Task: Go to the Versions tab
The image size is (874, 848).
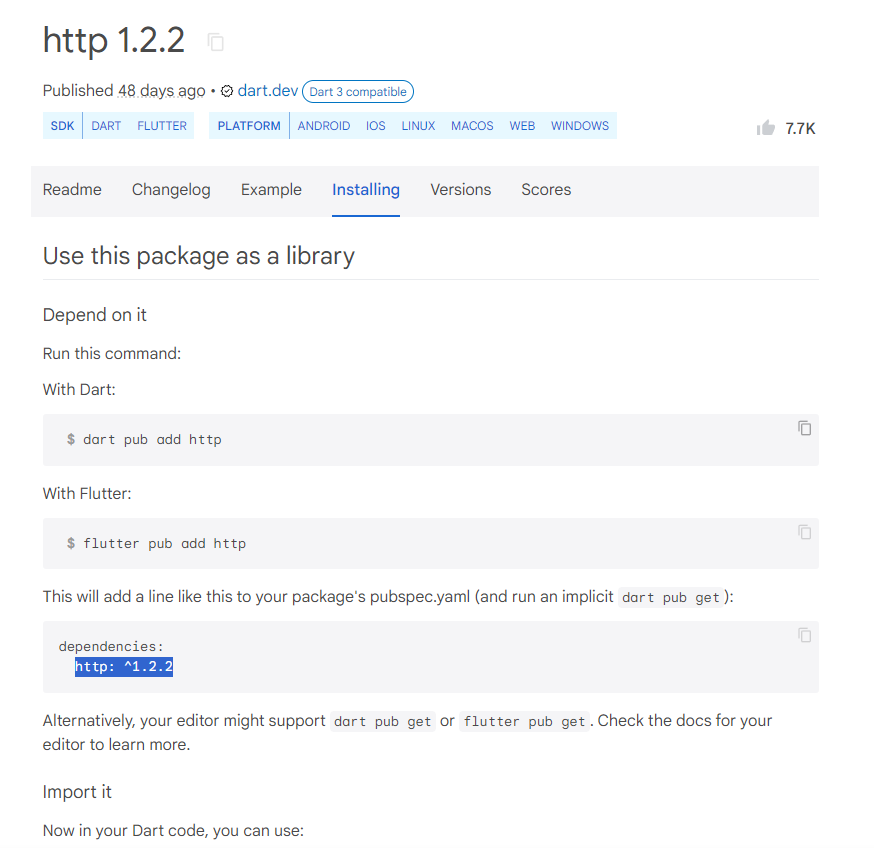Action: click(x=460, y=190)
